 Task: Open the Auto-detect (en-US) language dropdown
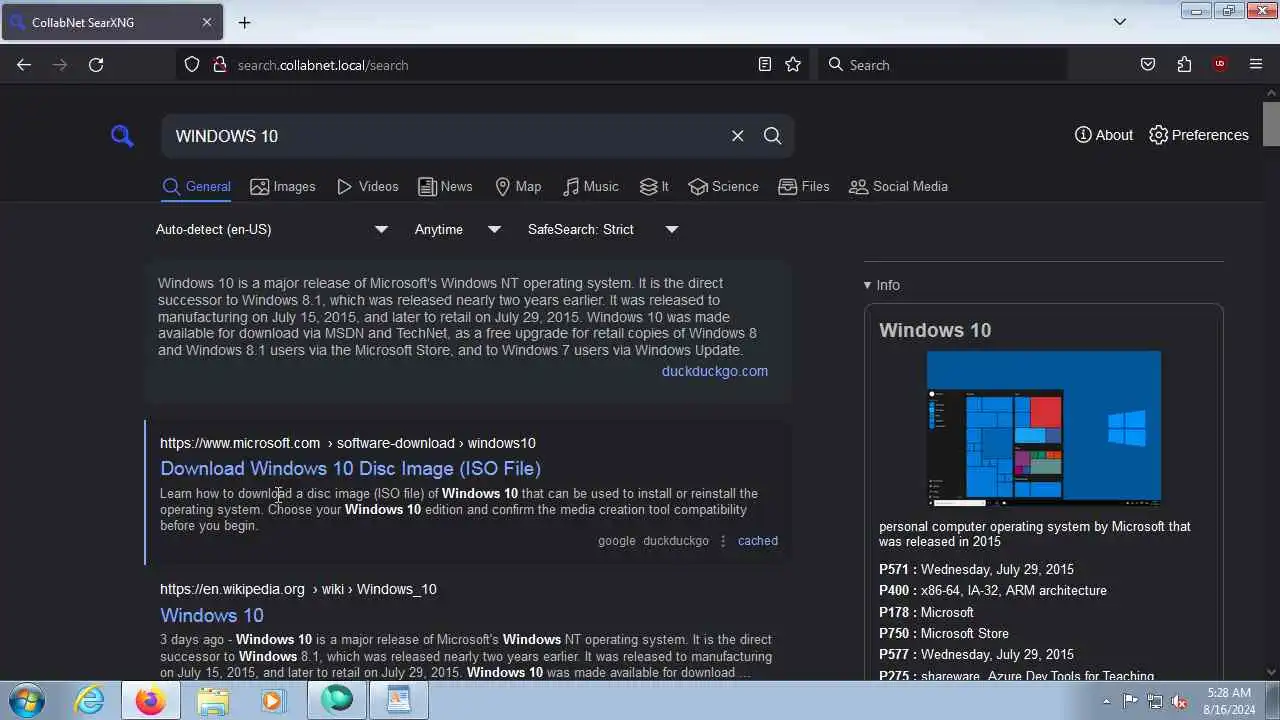271,229
